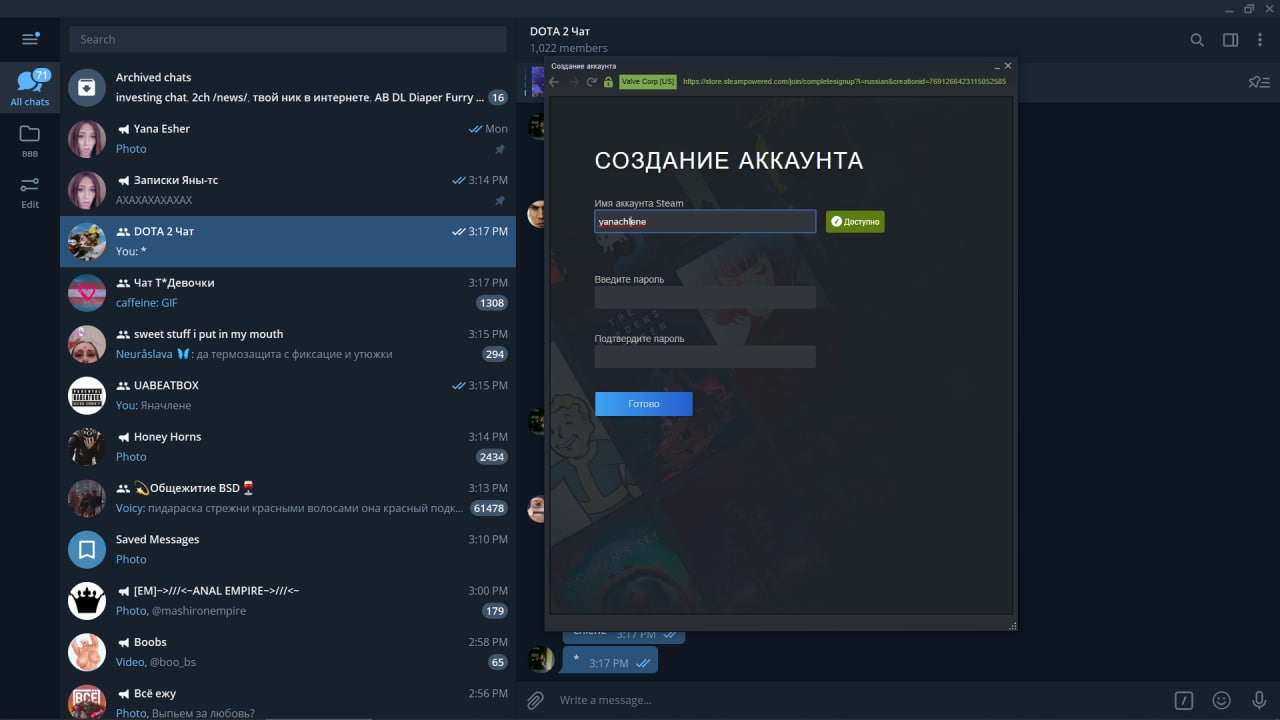Focus the Подтвердите пароль field
Image resolution: width=1280 pixels, height=720 pixels.
click(705, 356)
